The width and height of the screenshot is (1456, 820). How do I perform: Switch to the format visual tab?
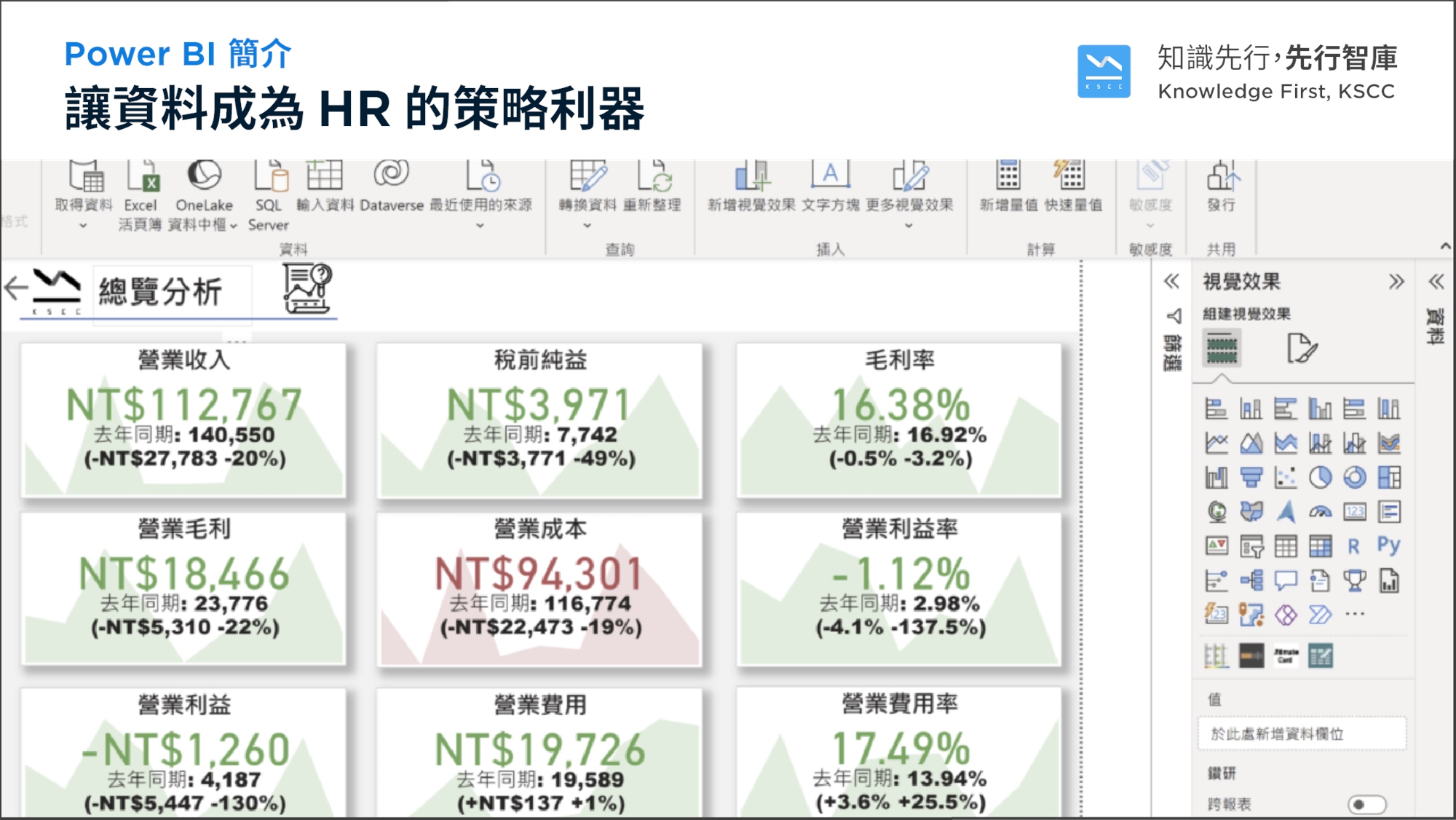[1302, 348]
